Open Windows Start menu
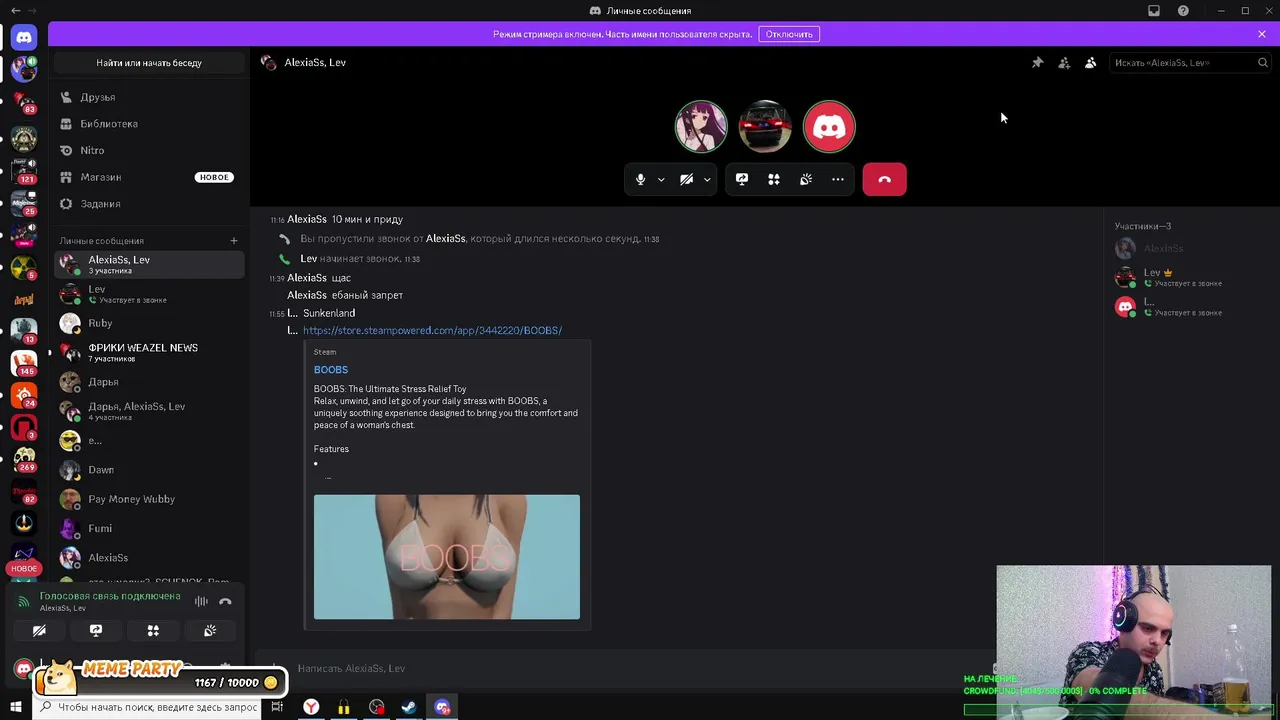 tap(18, 707)
